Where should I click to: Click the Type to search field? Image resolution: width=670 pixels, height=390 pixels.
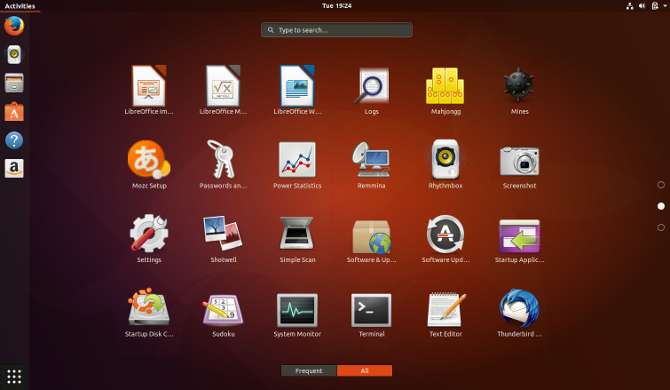point(337,30)
